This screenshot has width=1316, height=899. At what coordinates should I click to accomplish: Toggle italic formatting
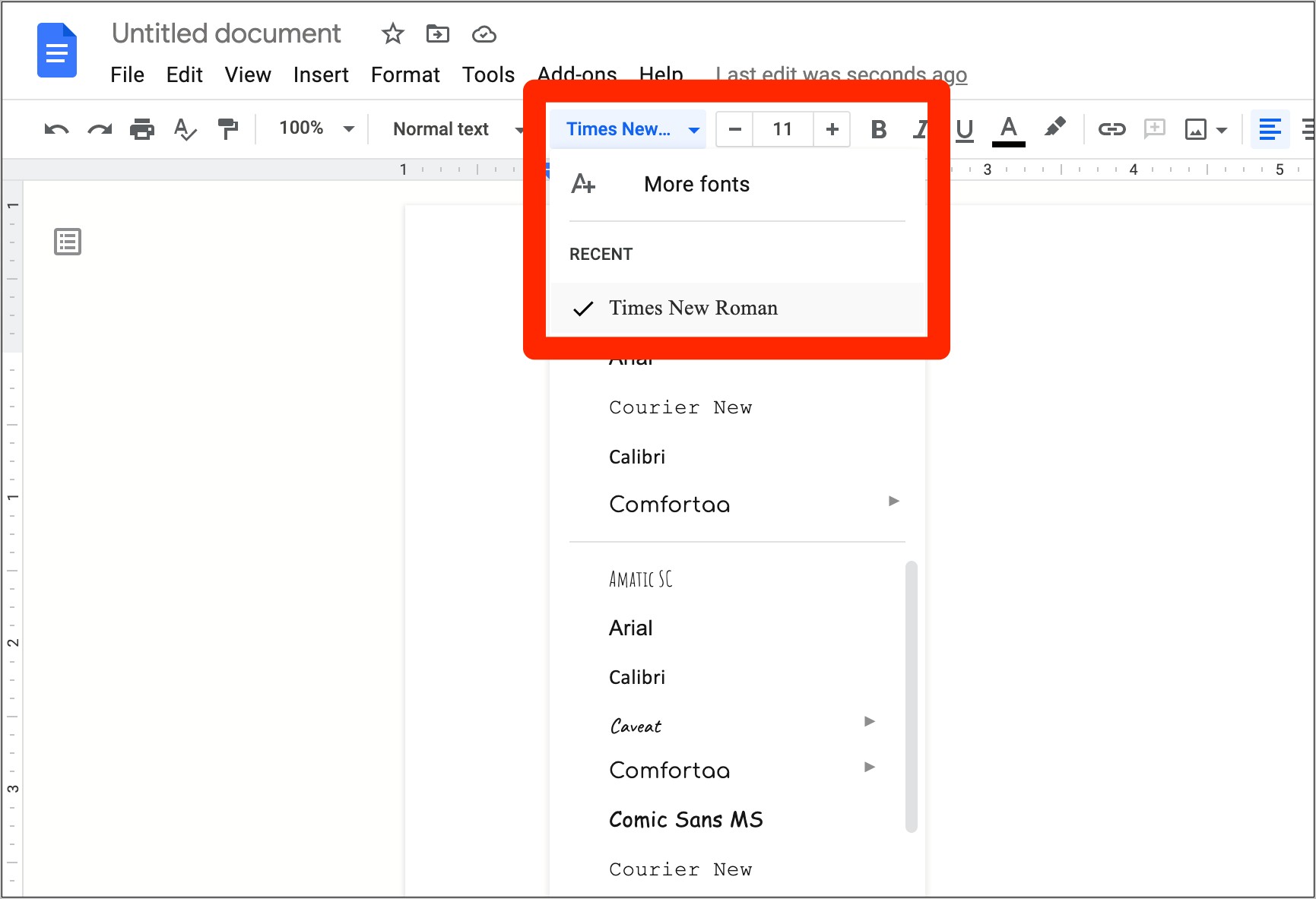click(x=921, y=129)
